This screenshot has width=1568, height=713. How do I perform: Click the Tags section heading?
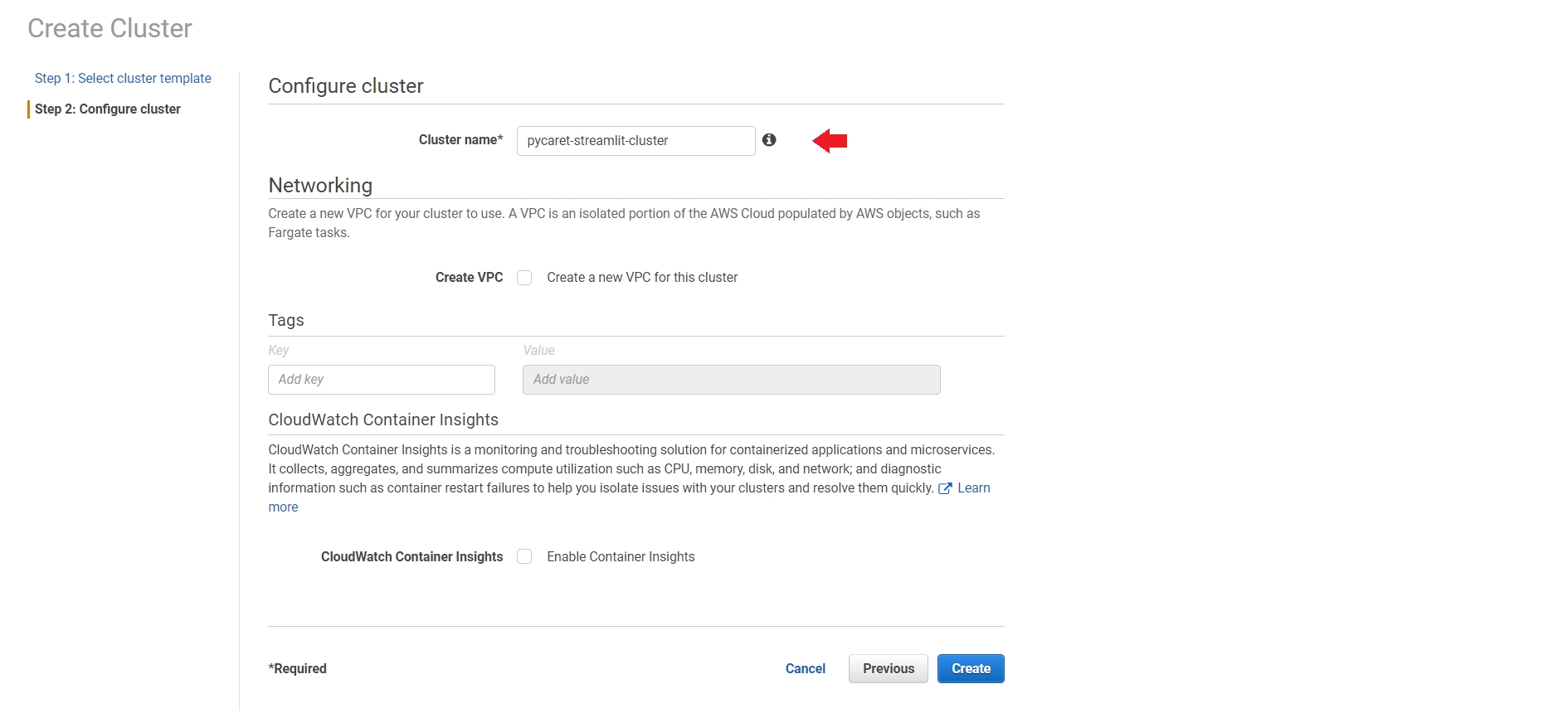click(x=286, y=321)
